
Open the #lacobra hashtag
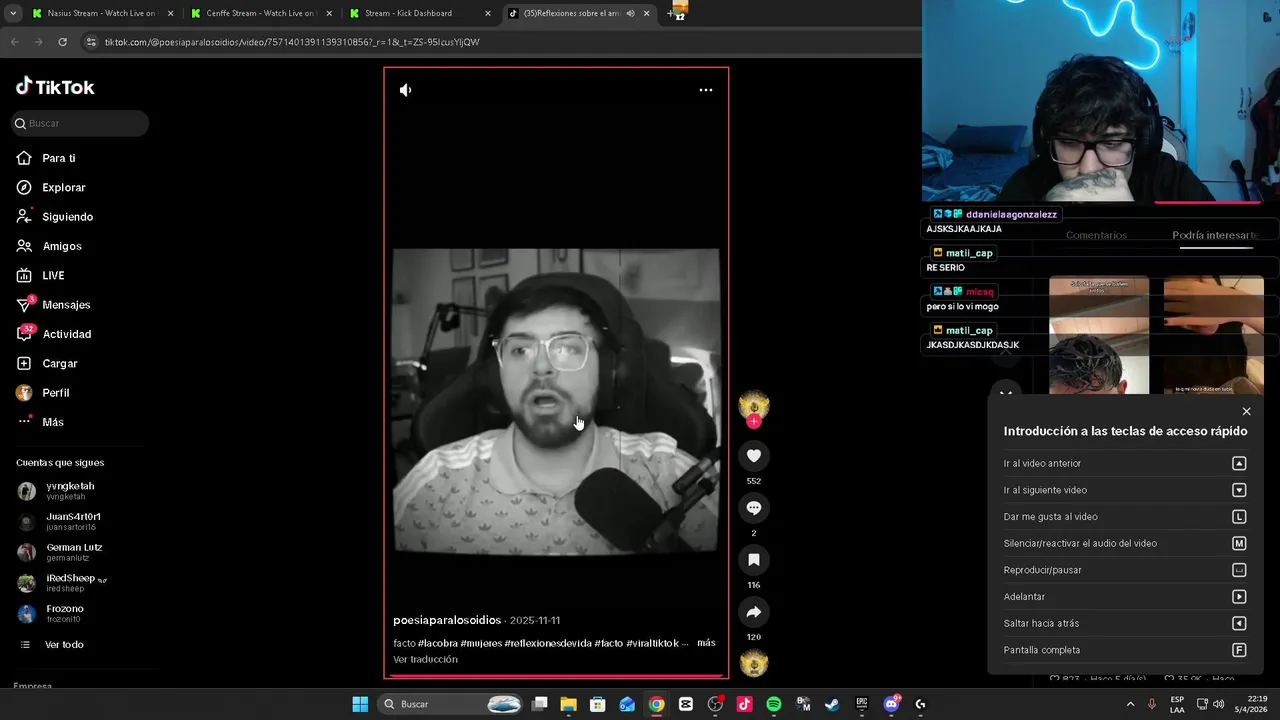[x=437, y=643]
